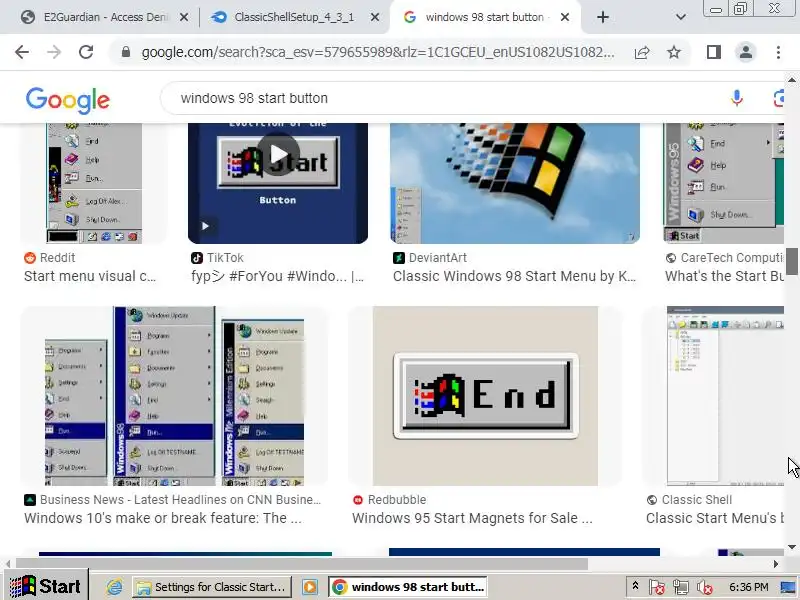This screenshot has width=800, height=600.
Task: Click the horizontal scrollbar thumb
Action: point(302,564)
